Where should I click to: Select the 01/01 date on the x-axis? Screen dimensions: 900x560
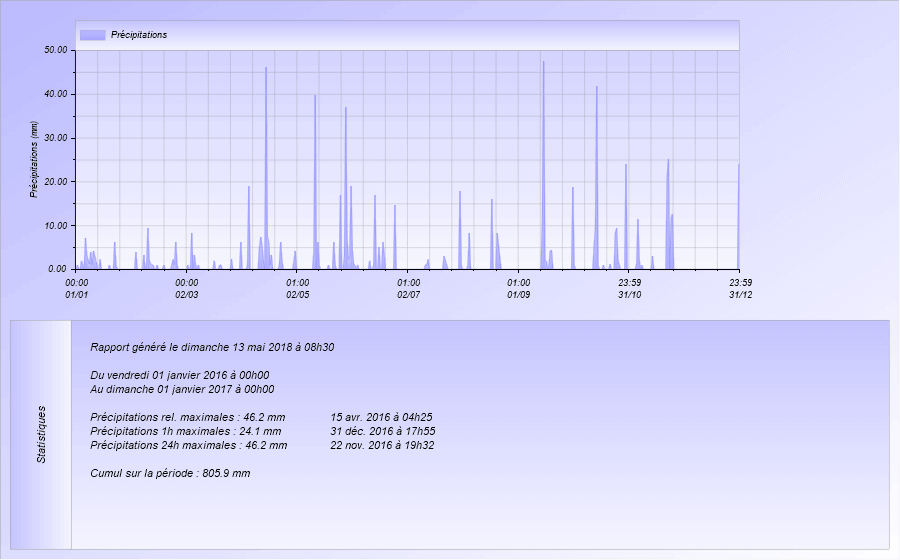coord(77,295)
